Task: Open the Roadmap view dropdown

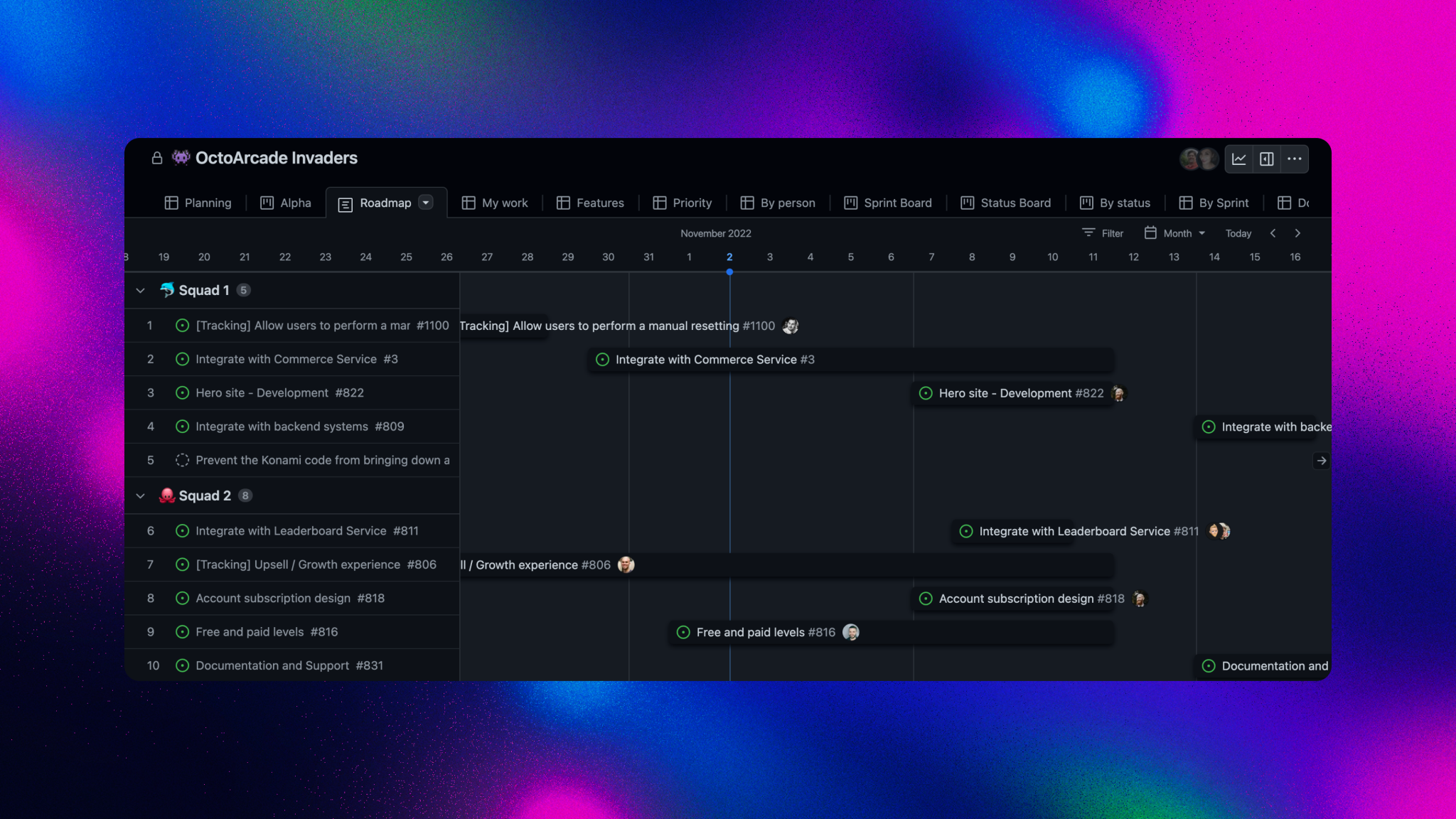Action: coord(426,203)
